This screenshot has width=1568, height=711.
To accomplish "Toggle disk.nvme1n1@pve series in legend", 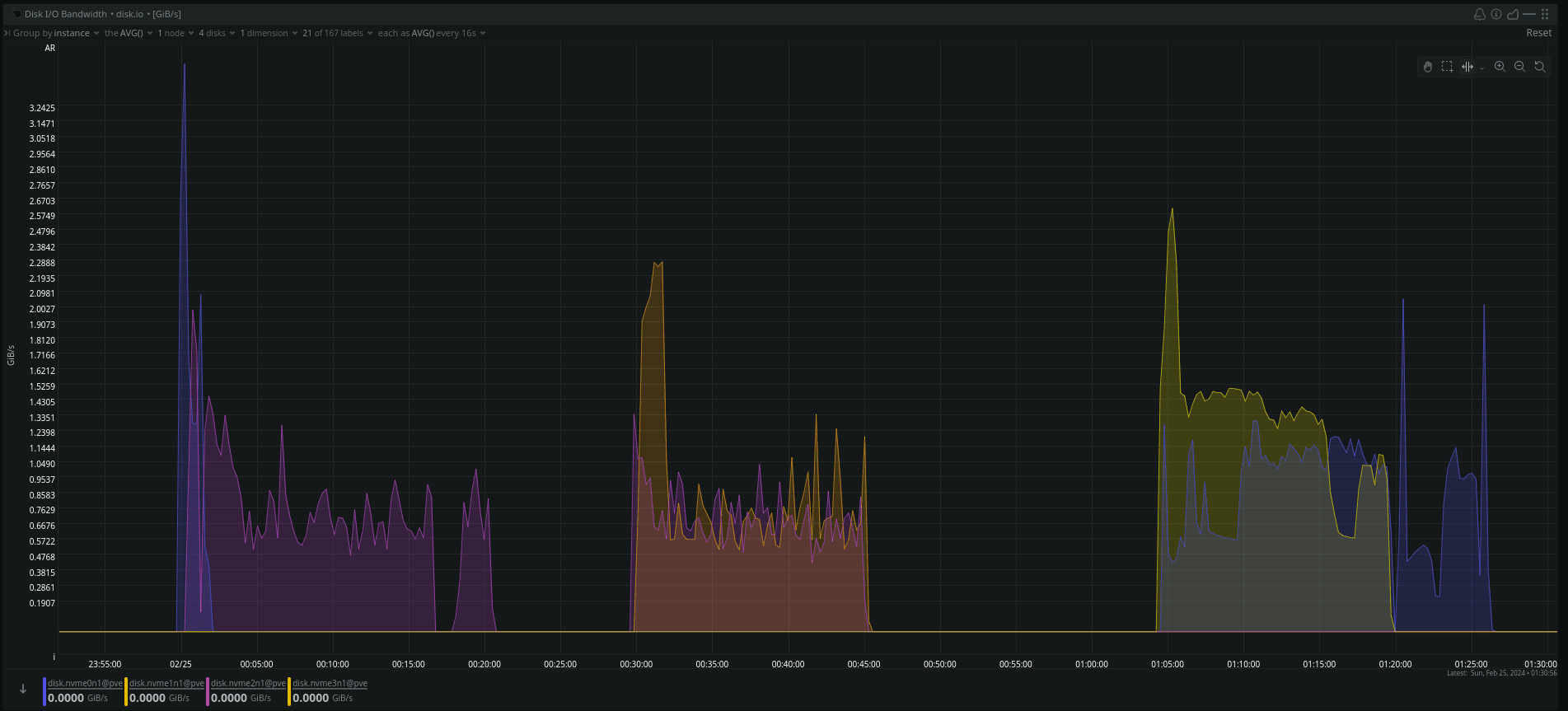I will [166, 683].
